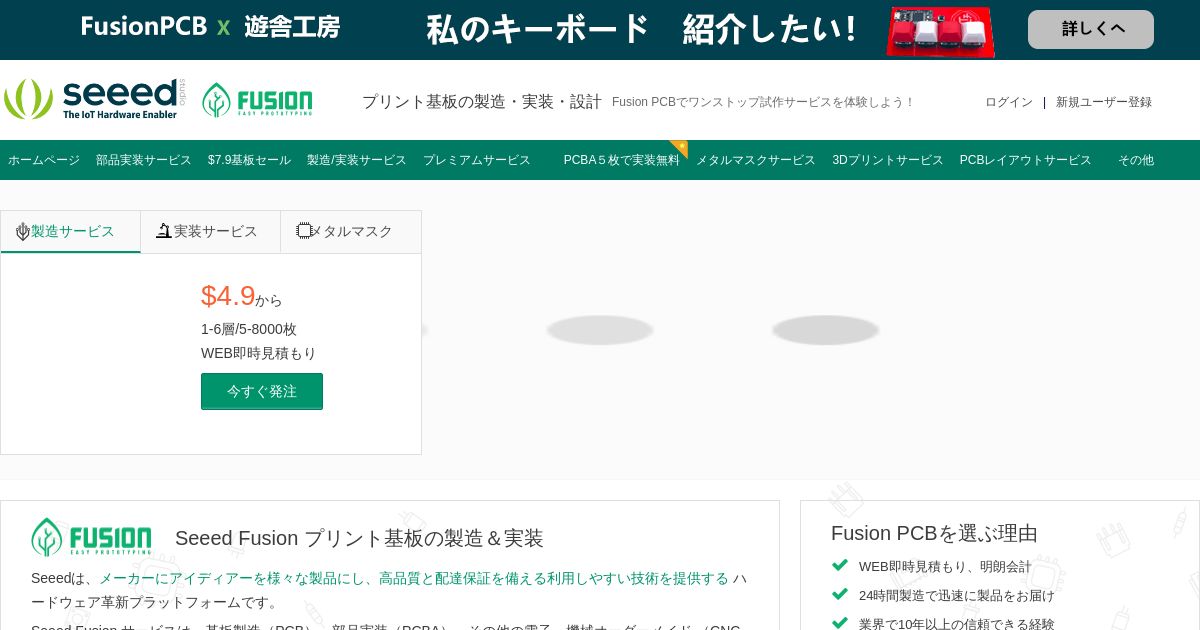Click the green highlighted メーカーにアイディアー link text

pyautogui.click(x=414, y=578)
